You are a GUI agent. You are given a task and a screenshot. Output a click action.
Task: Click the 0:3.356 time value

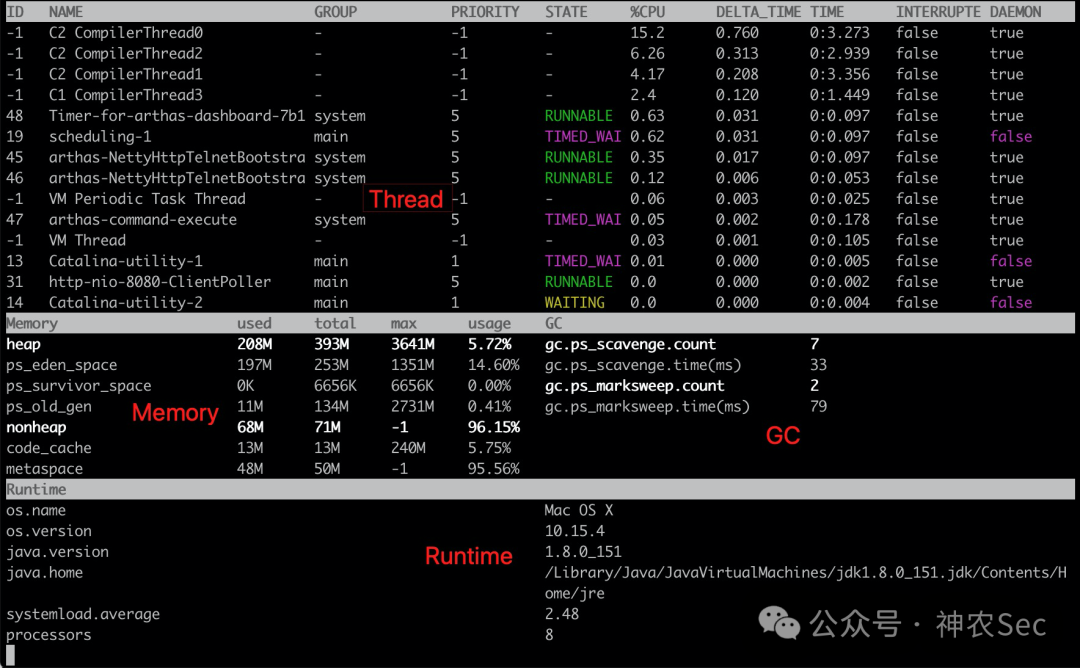(x=840, y=74)
